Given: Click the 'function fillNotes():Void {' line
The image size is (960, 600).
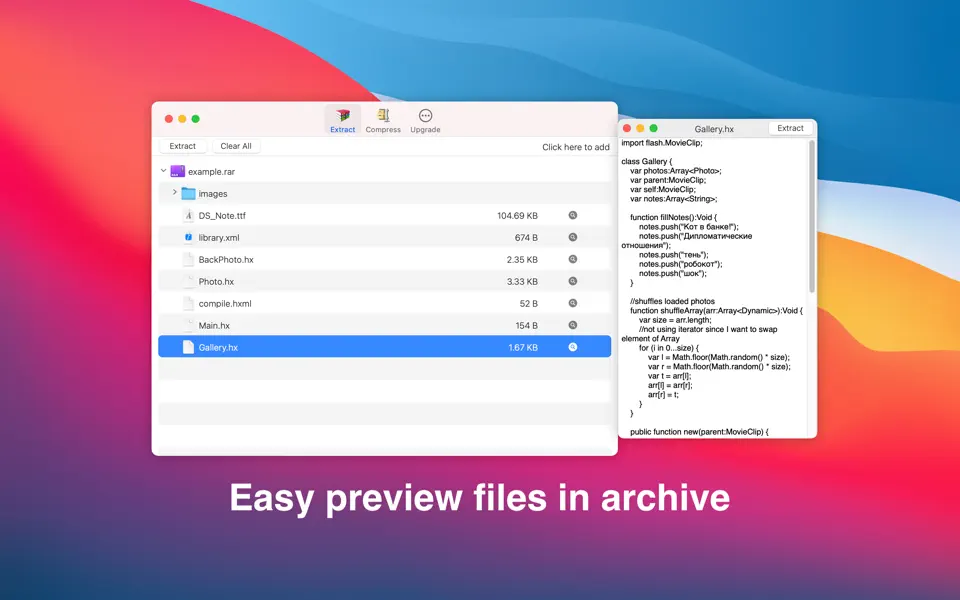Looking at the screenshot, I should pyautogui.click(x=673, y=217).
